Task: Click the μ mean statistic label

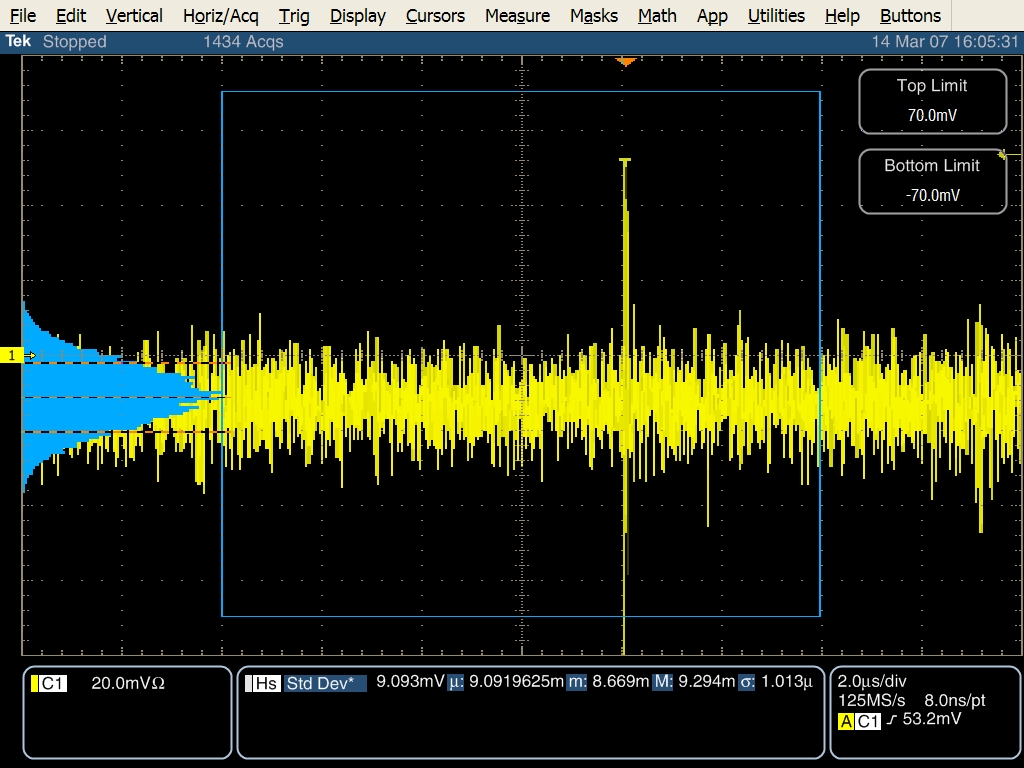Action: click(456, 683)
